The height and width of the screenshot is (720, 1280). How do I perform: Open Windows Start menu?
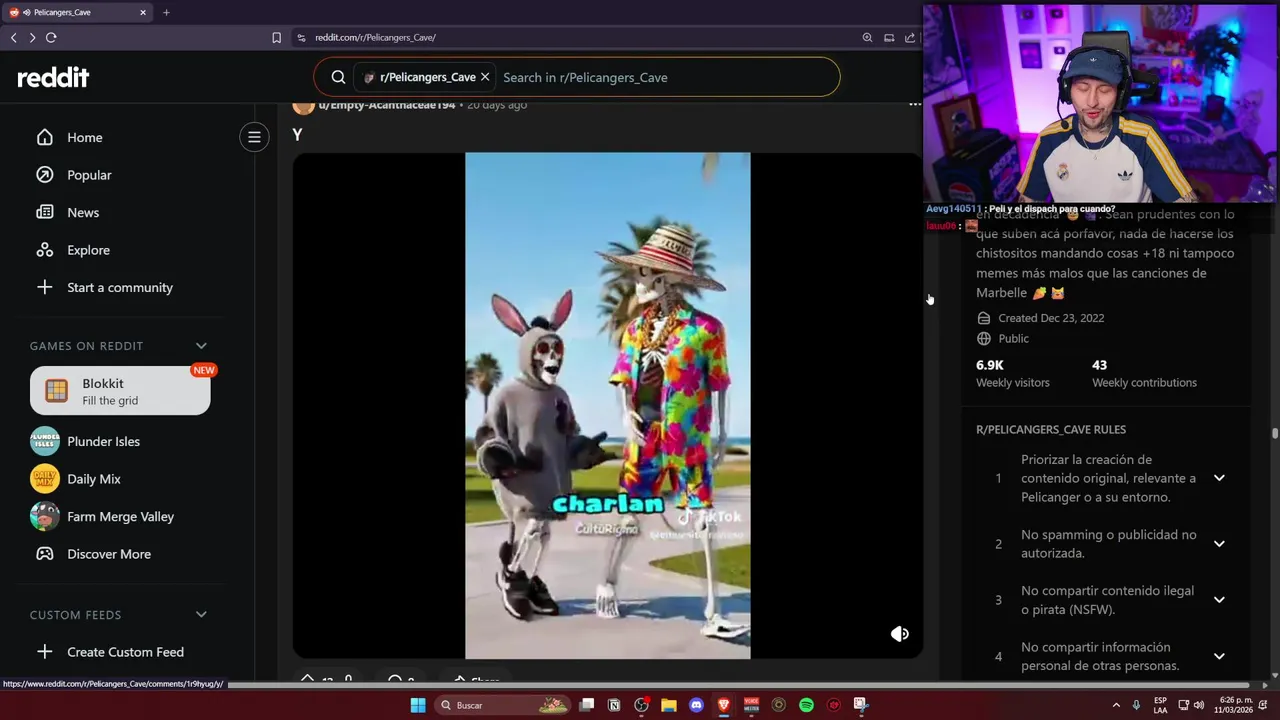pos(418,705)
